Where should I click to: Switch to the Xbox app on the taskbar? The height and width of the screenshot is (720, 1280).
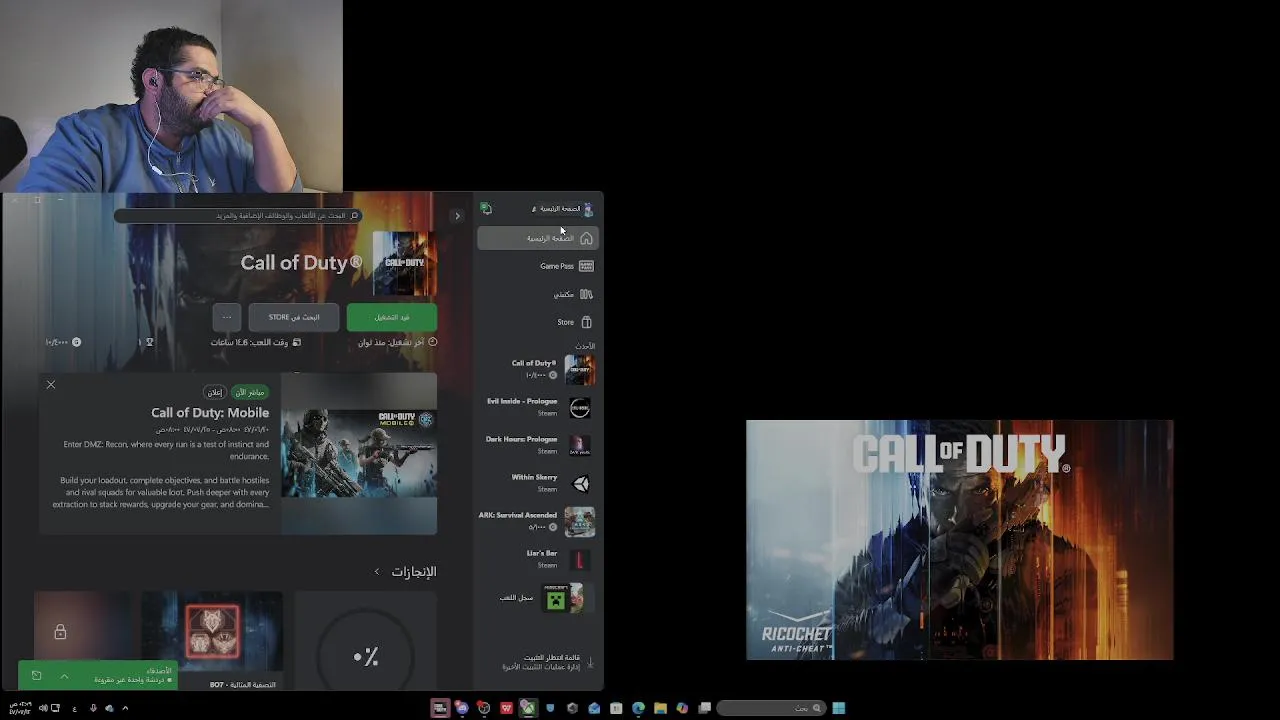528,708
